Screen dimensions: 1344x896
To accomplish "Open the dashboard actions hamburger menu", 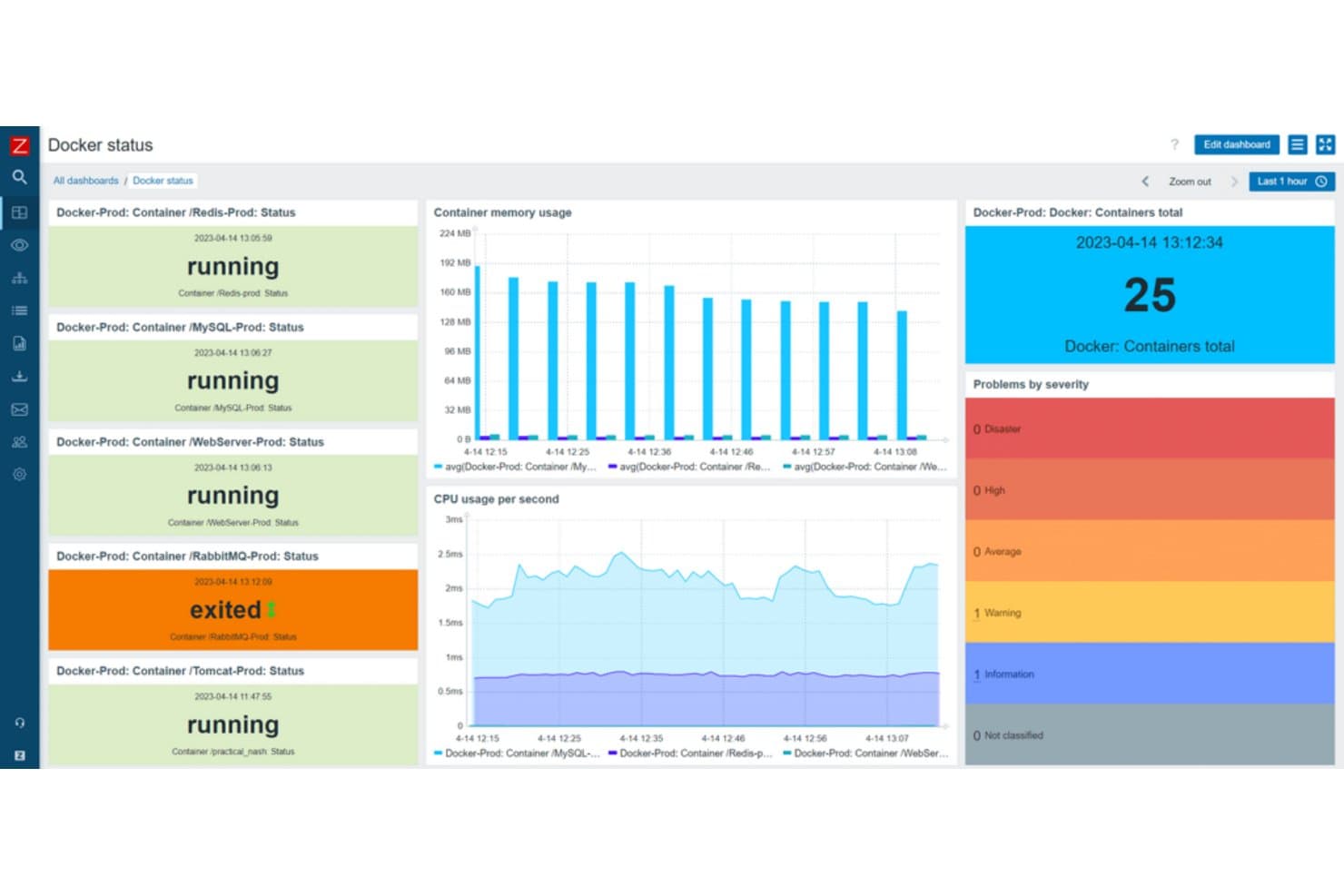I will 1298,144.
